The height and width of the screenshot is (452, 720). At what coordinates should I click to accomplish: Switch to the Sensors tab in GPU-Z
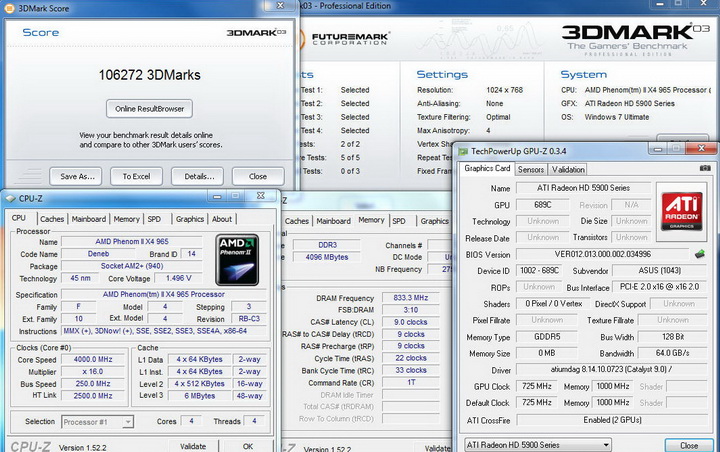tap(530, 169)
